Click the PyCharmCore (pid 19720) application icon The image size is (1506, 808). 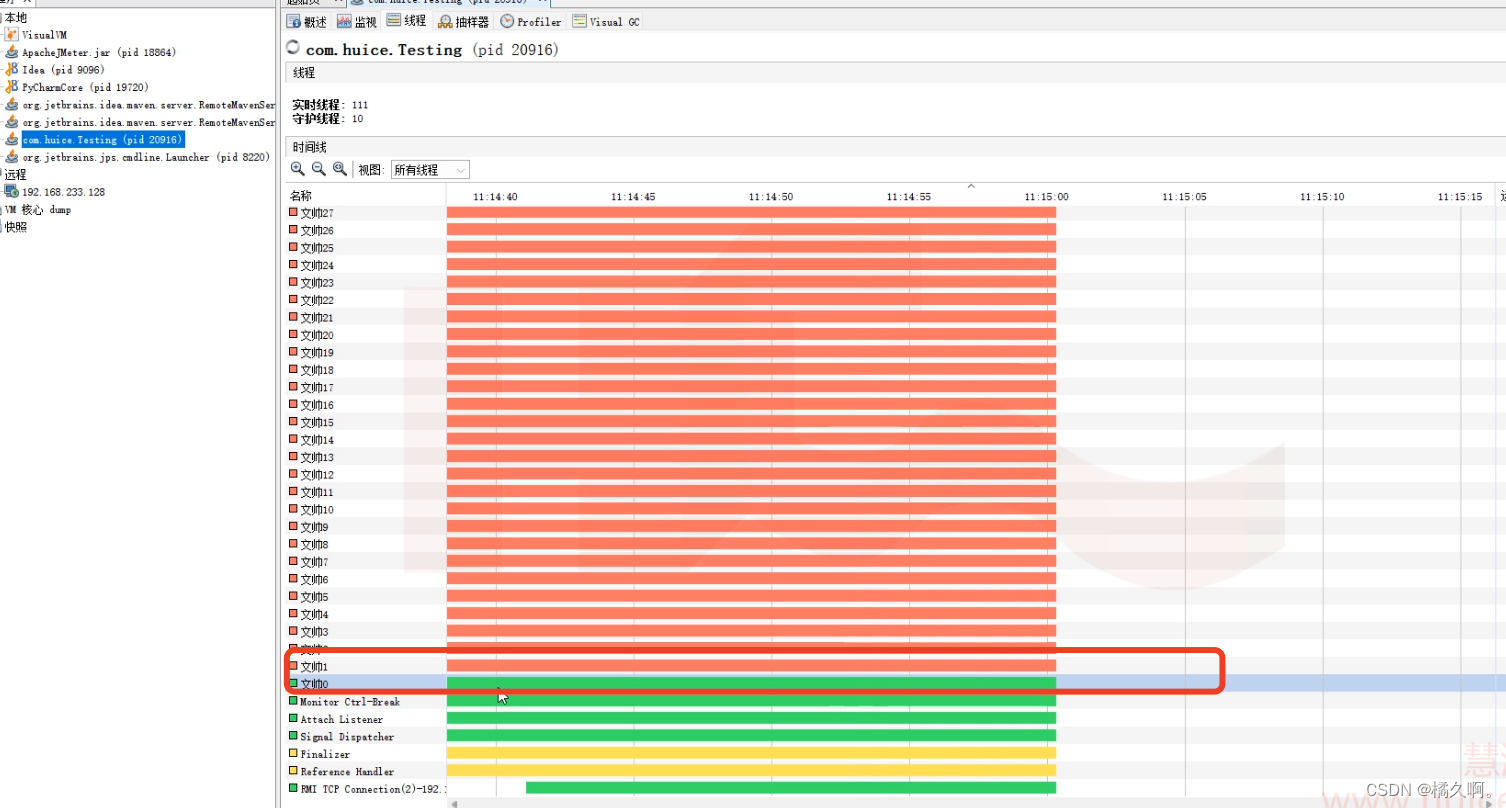[12, 87]
